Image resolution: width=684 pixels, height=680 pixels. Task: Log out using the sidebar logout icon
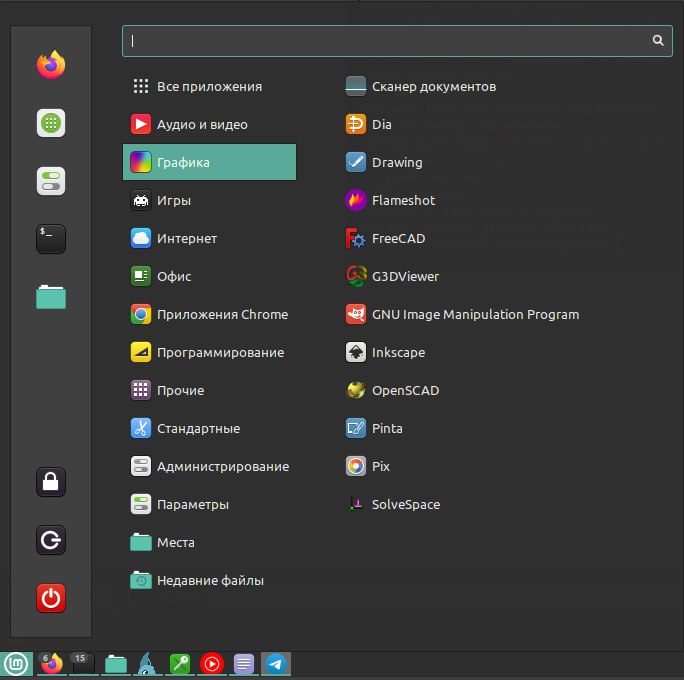coord(51,540)
